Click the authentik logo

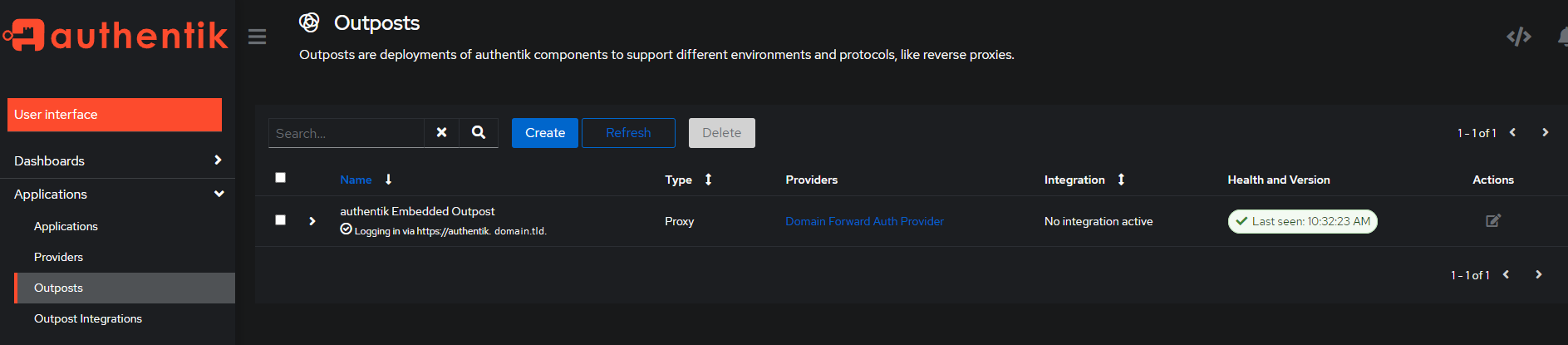[x=116, y=36]
